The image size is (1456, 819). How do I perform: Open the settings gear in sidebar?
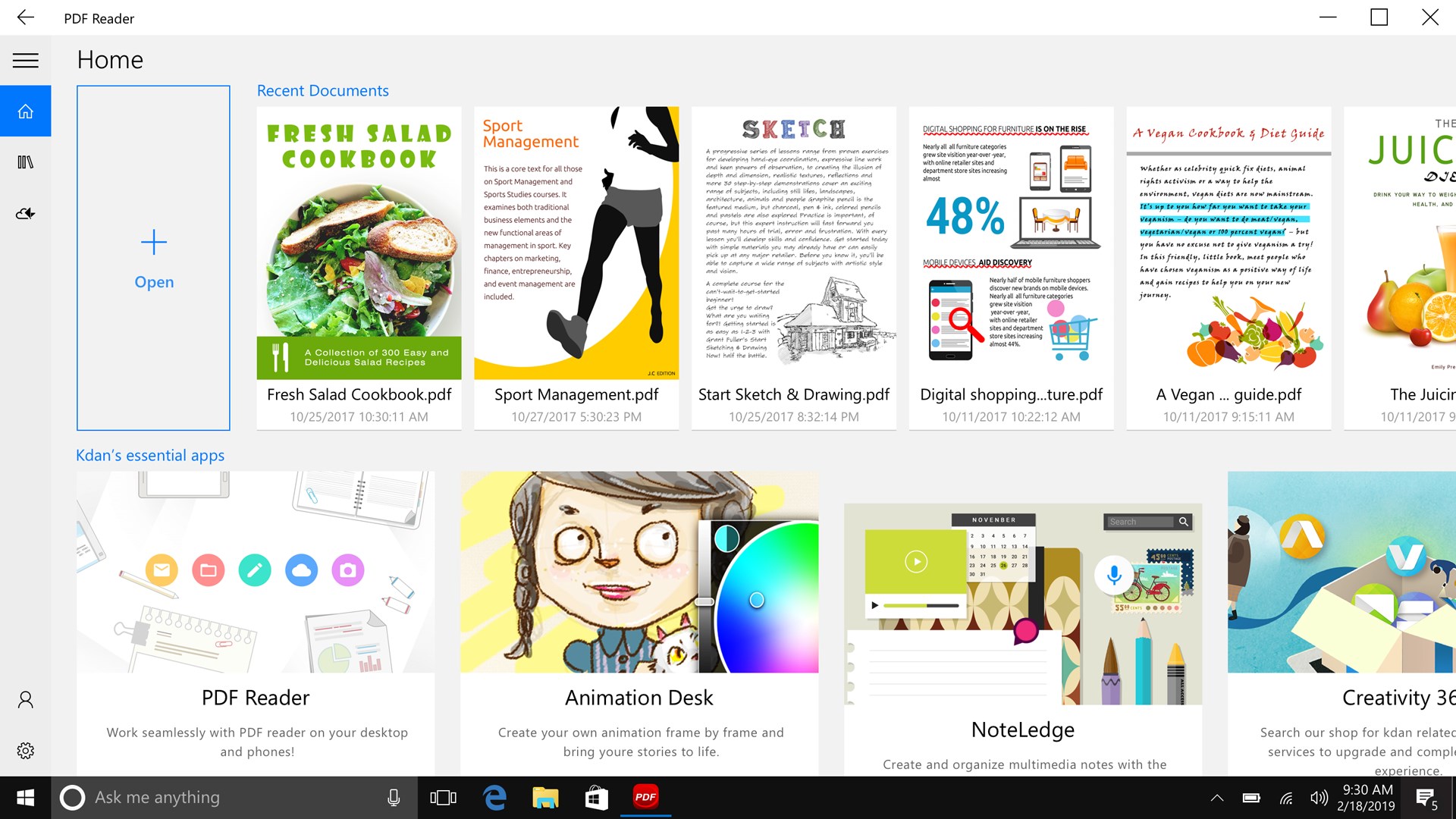click(25, 751)
